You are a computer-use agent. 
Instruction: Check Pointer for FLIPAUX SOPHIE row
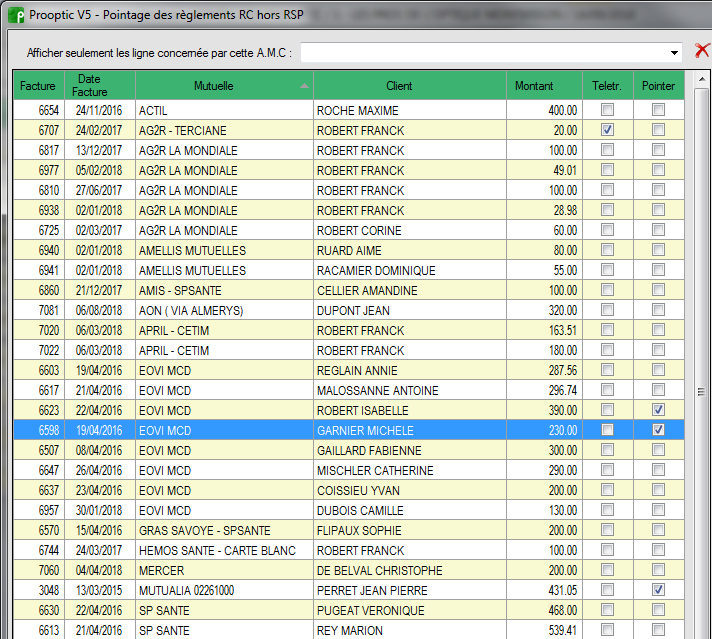658,530
